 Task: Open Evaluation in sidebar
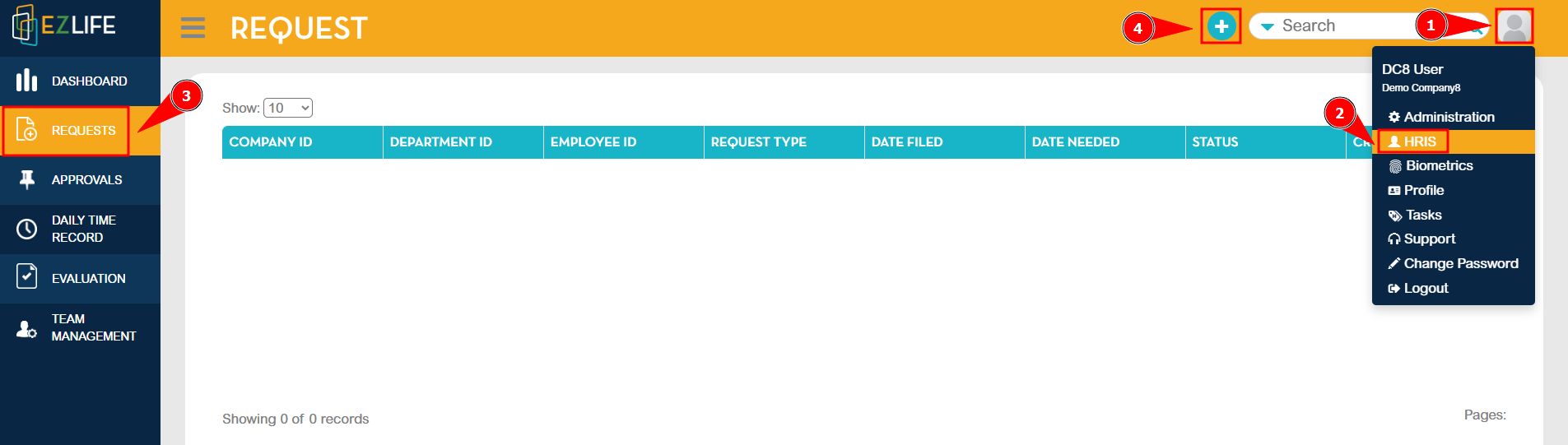(80, 278)
